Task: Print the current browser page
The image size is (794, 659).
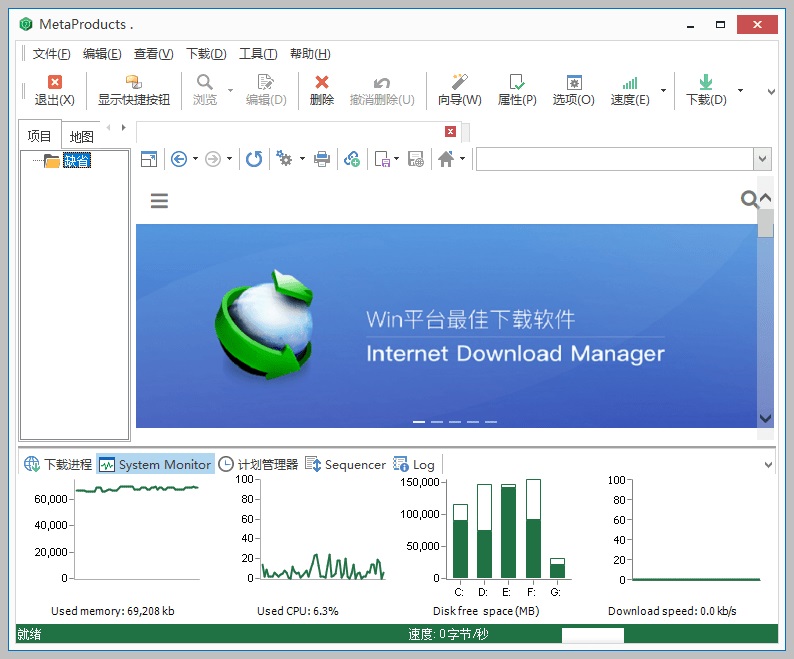Action: coord(322,159)
